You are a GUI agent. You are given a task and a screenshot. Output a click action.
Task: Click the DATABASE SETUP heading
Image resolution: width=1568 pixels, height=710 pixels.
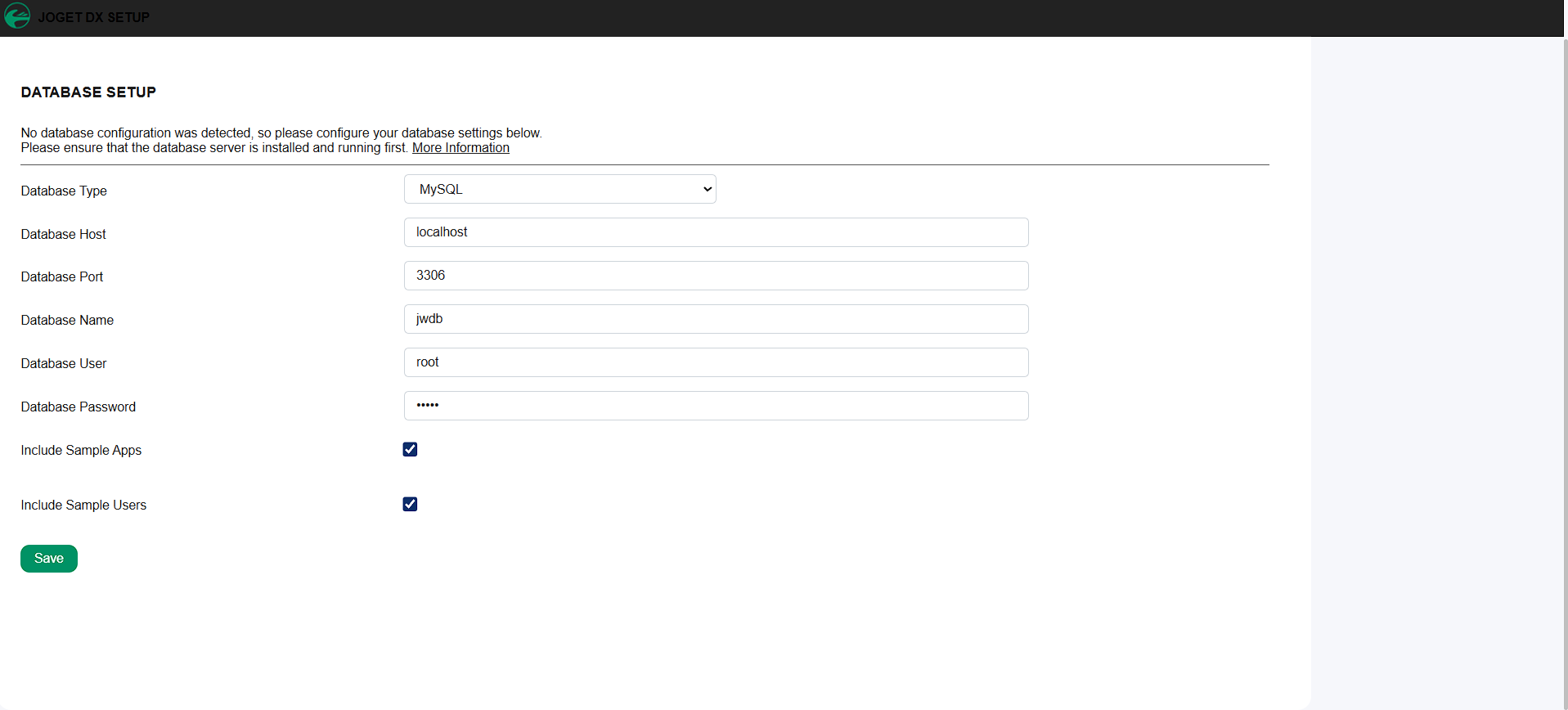pyautogui.click(x=88, y=92)
